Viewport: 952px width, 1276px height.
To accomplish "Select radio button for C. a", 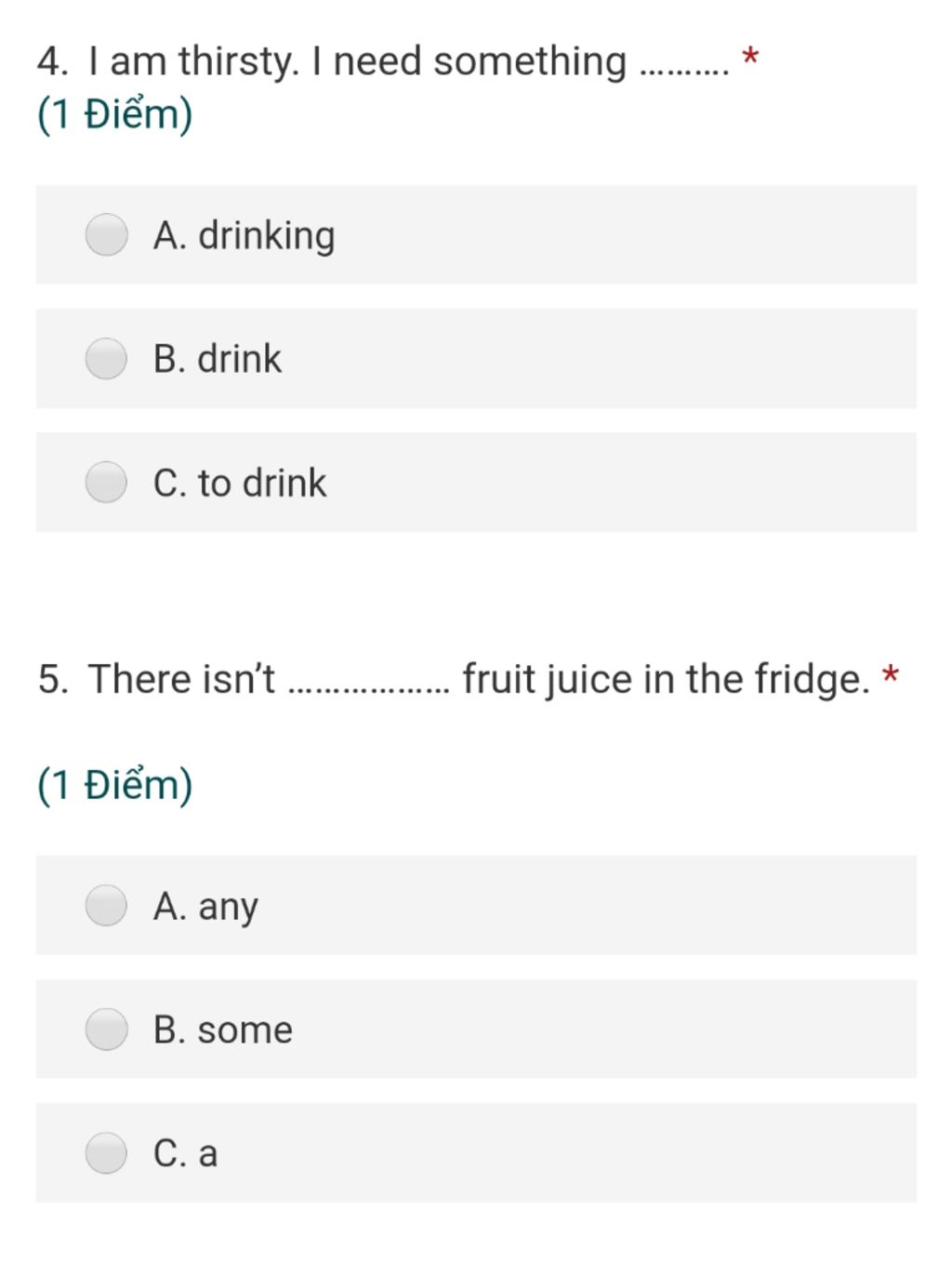I will coord(106,1152).
